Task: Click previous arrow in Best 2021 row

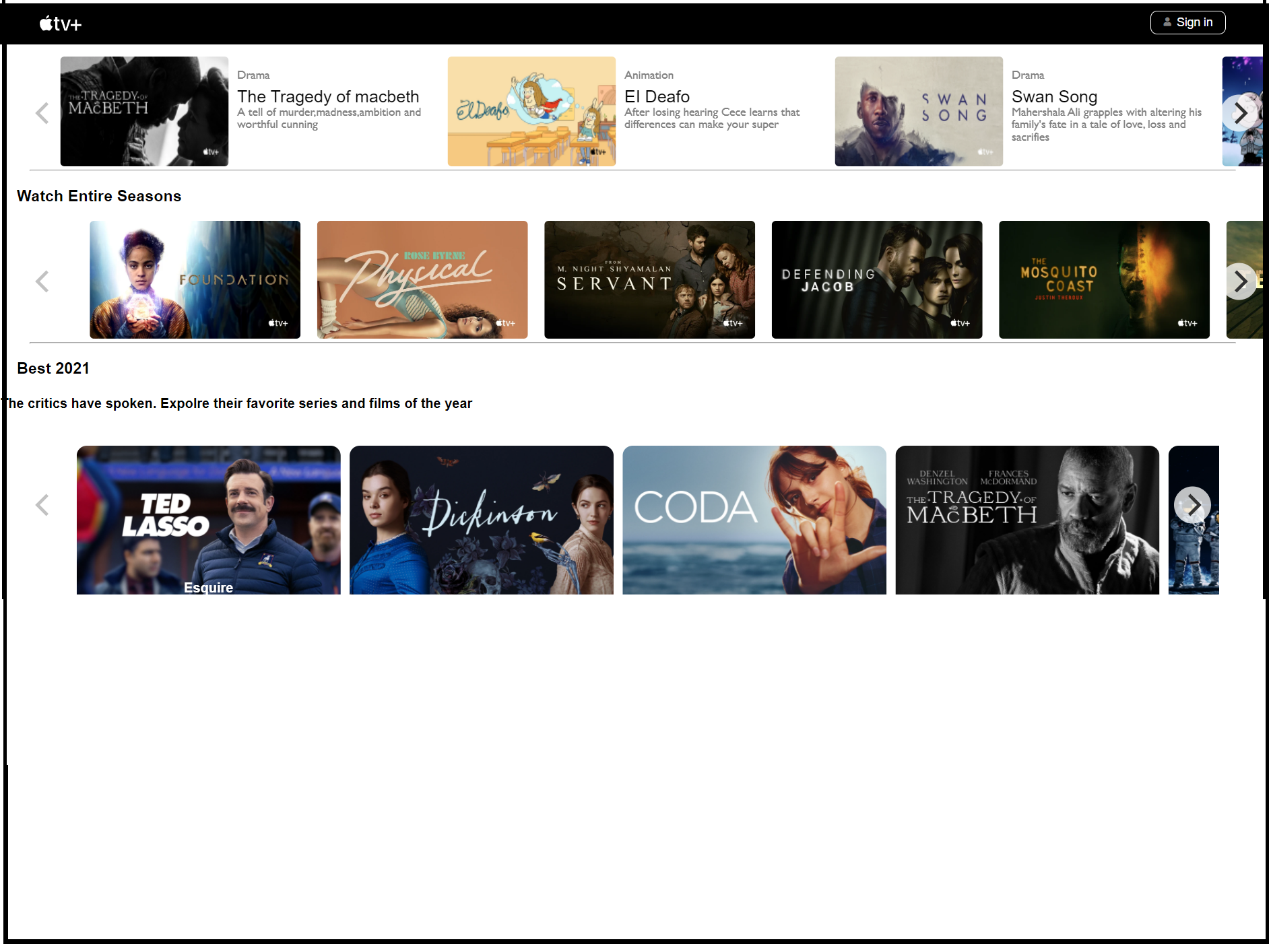Action: point(42,504)
